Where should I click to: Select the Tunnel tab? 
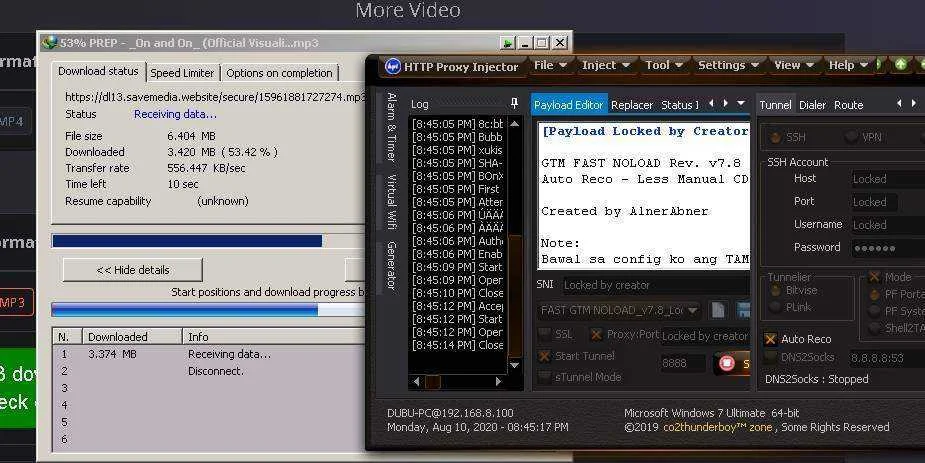point(775,105)
